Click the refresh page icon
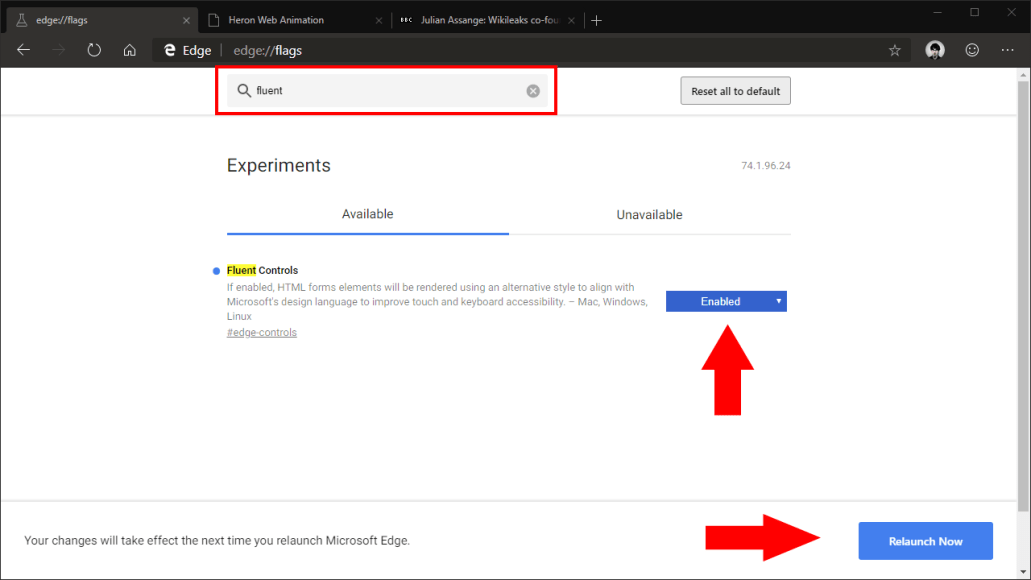Viewport: 1031px width, 580px height. point(94,50)
